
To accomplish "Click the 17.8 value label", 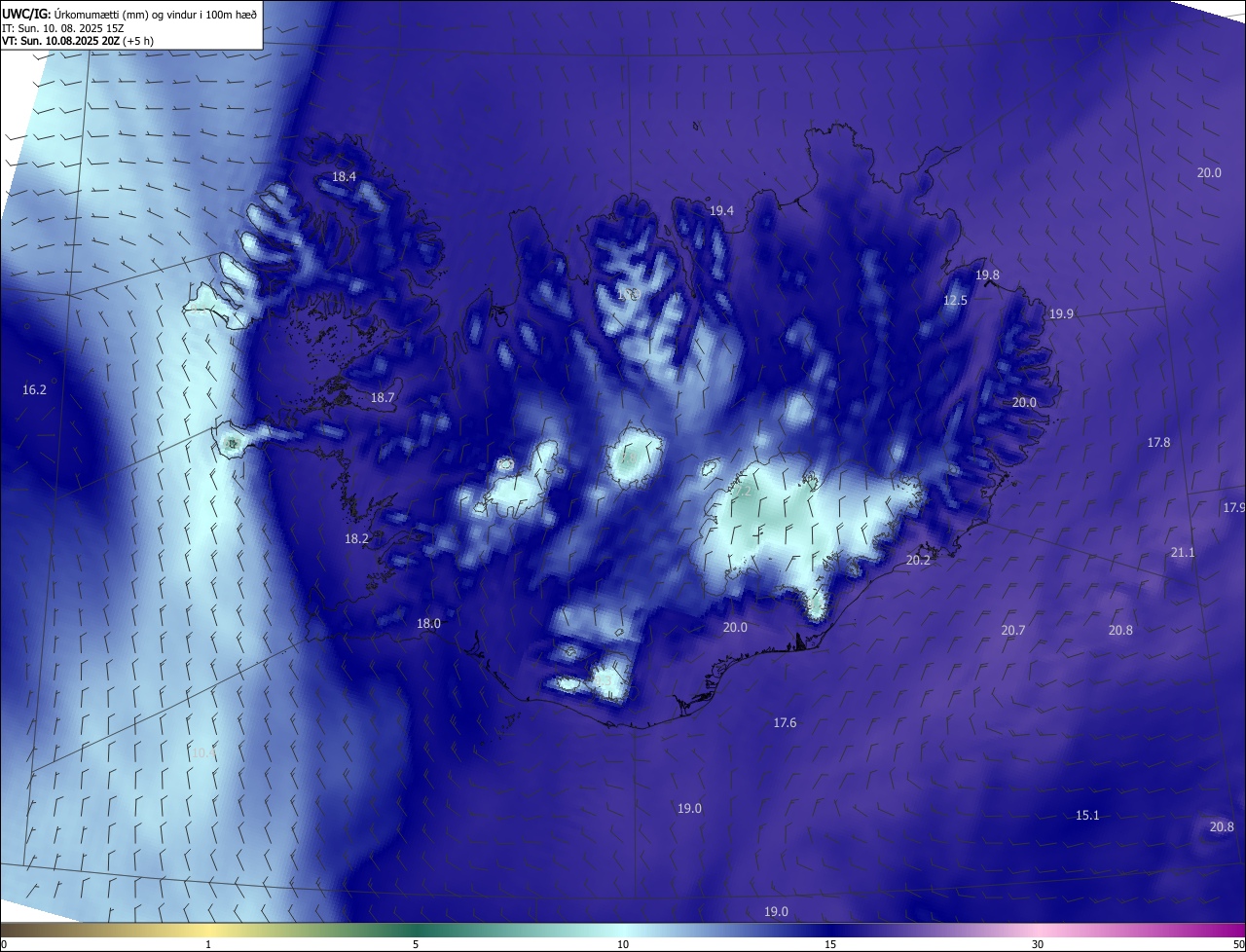I will (x=1158, y=443).
